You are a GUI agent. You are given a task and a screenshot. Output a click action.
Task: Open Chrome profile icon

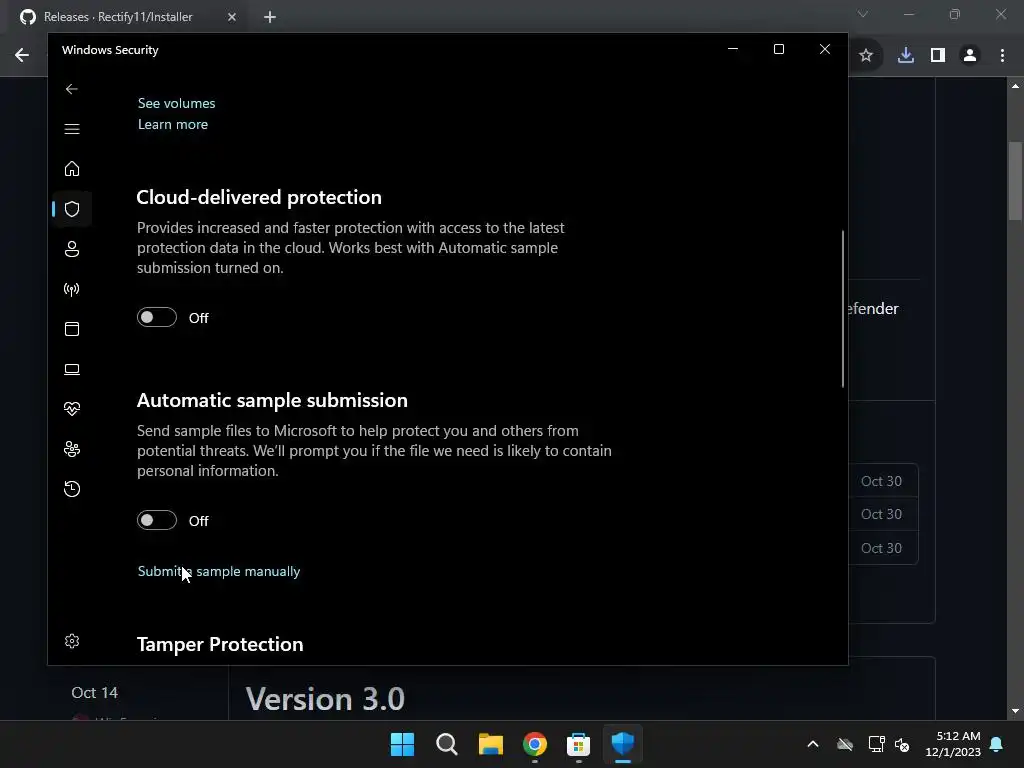[970, 56]
